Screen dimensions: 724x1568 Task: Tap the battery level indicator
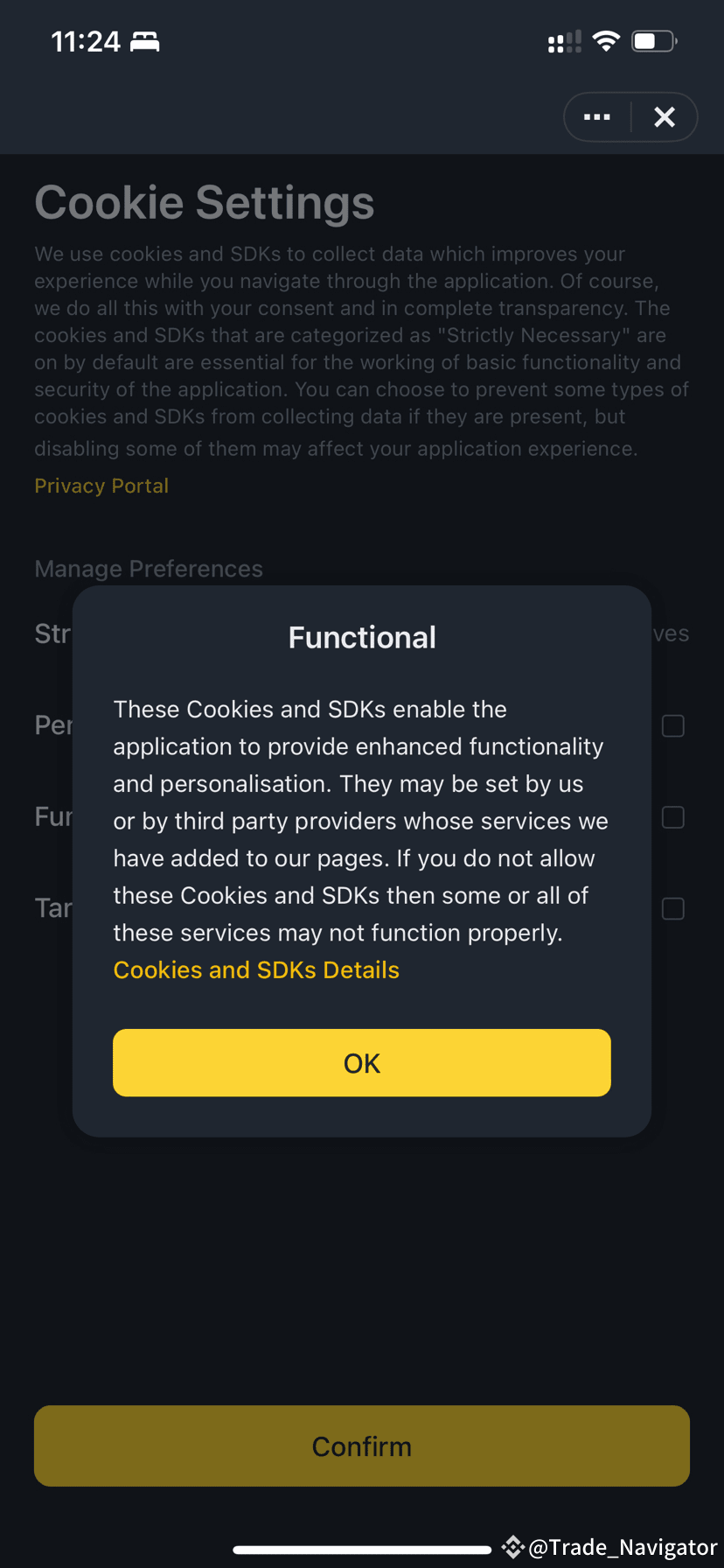click(654, 41)
